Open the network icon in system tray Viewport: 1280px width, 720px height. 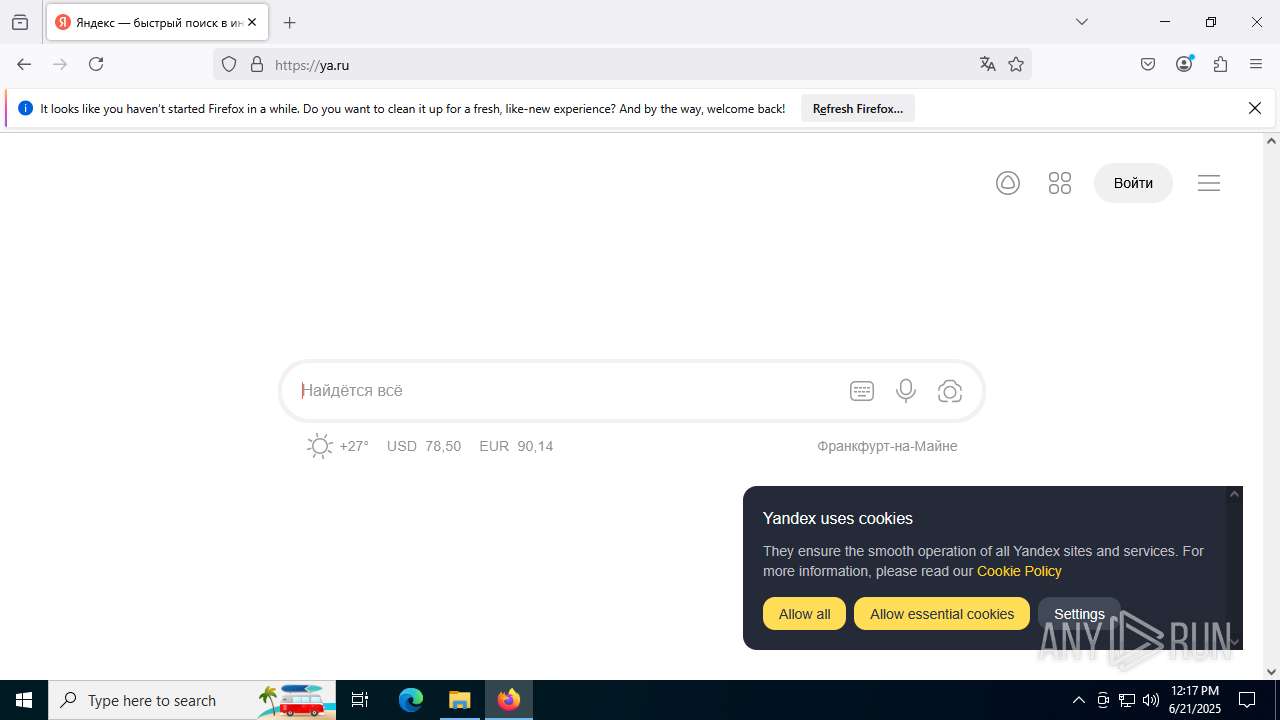1127,700
